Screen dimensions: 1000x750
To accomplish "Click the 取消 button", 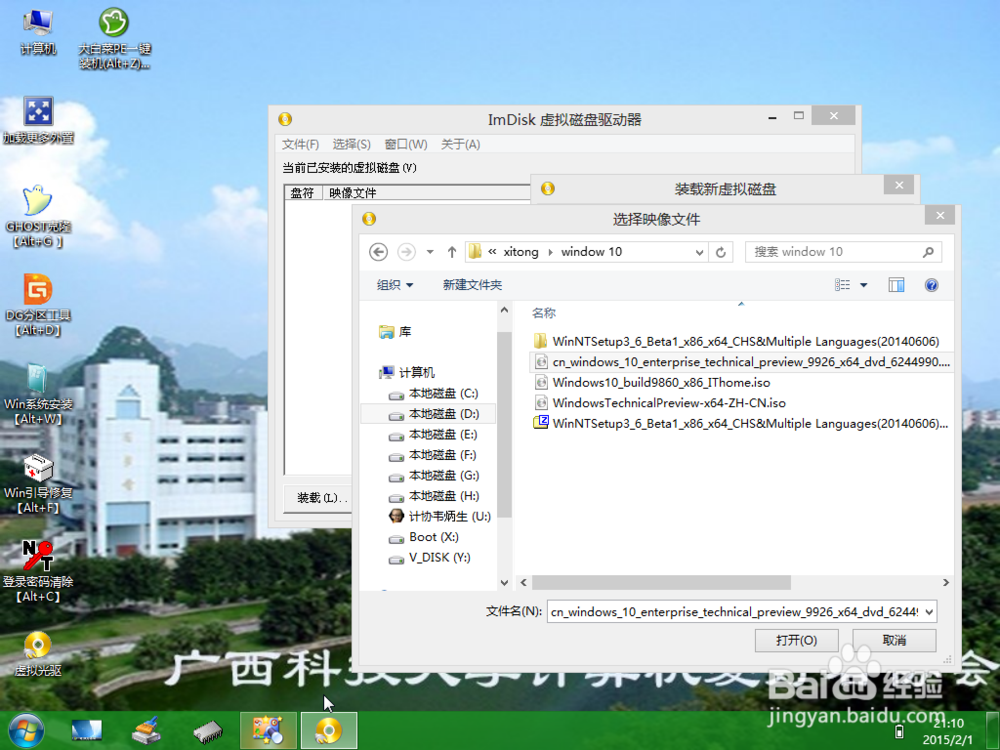I will click(894, 640).
